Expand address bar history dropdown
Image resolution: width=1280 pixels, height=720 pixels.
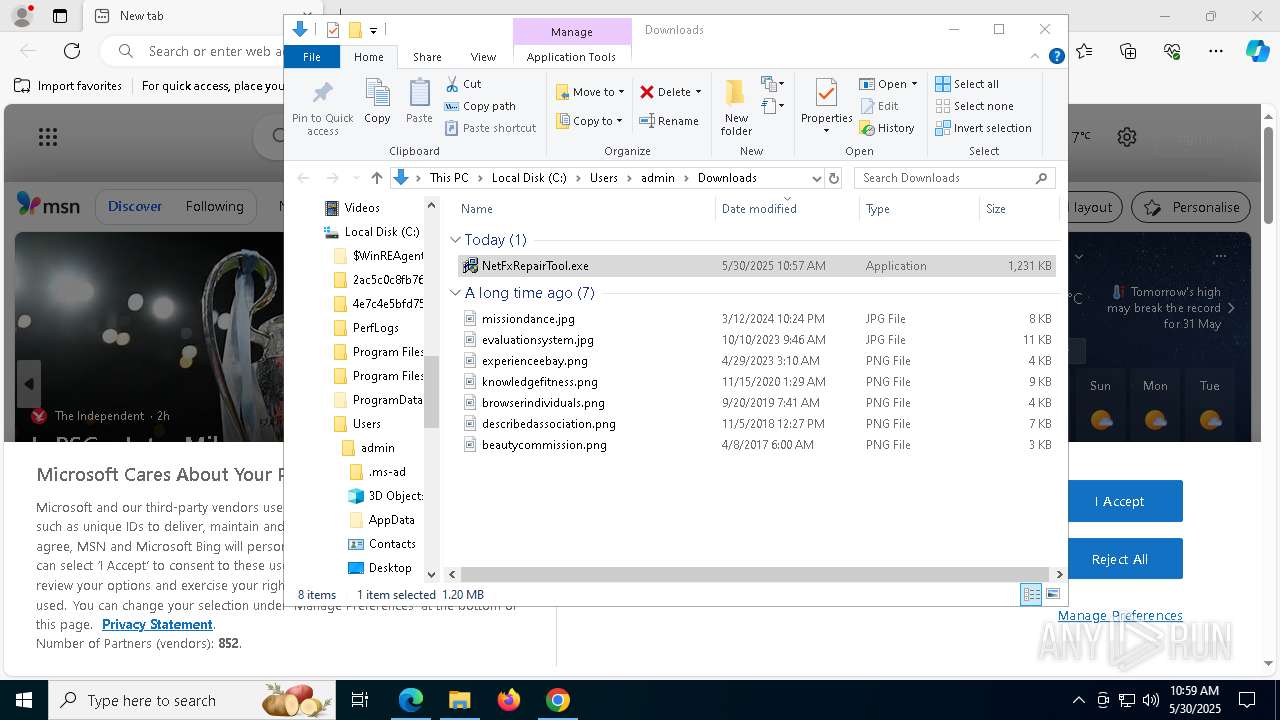(x=816, y=178)
